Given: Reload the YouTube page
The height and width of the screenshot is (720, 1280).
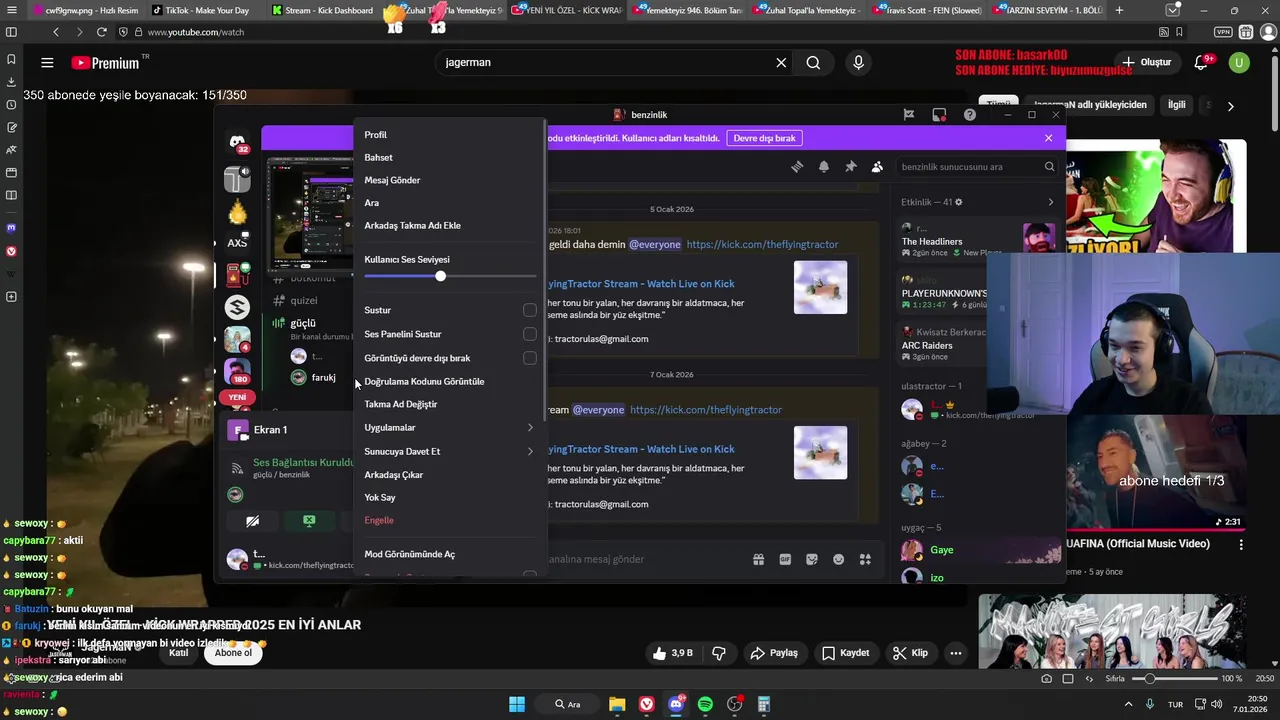Looking at the screenshot, I should [101, 32].
